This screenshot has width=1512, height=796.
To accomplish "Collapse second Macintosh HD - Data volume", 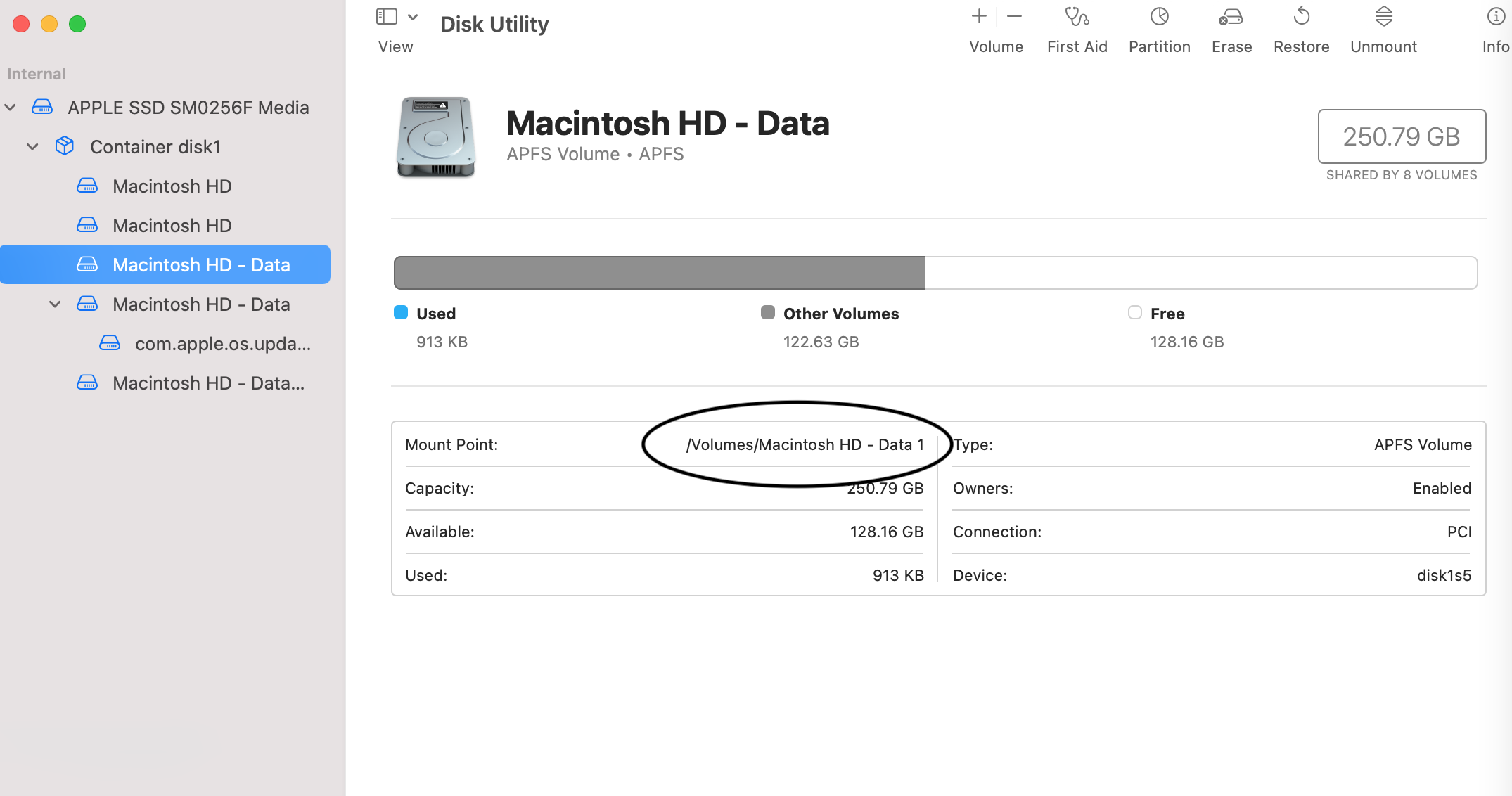I will [x=55, y=304].
